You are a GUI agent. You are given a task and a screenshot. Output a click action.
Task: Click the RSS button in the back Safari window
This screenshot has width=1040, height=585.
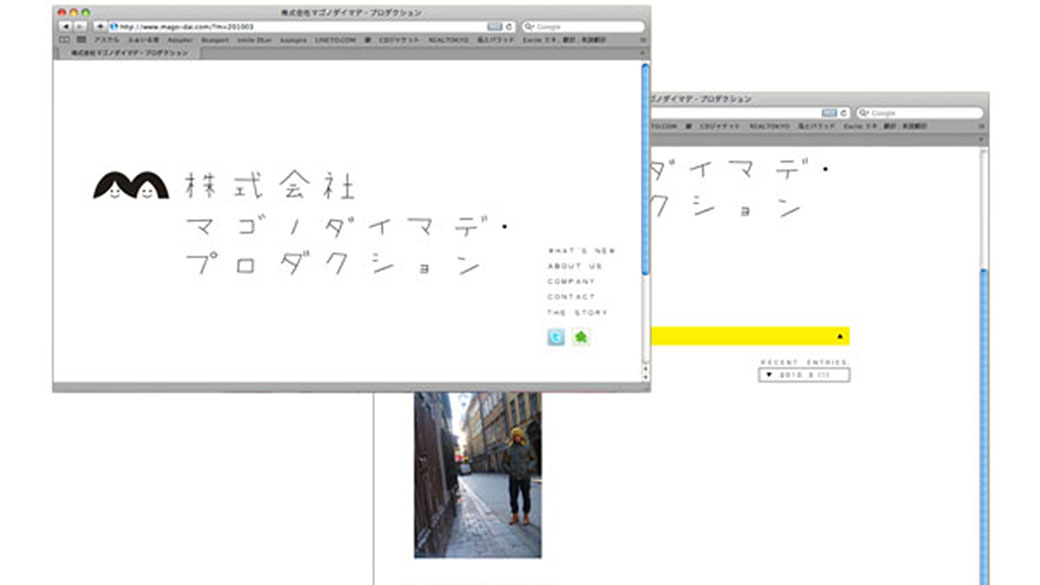point(829,113)
